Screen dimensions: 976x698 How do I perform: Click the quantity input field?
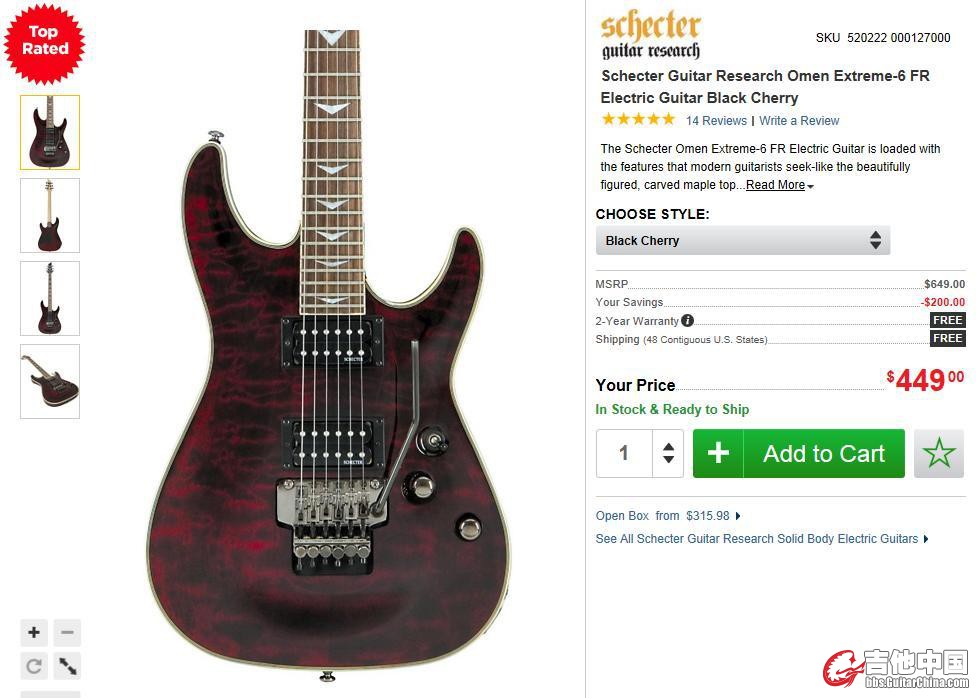624,453
